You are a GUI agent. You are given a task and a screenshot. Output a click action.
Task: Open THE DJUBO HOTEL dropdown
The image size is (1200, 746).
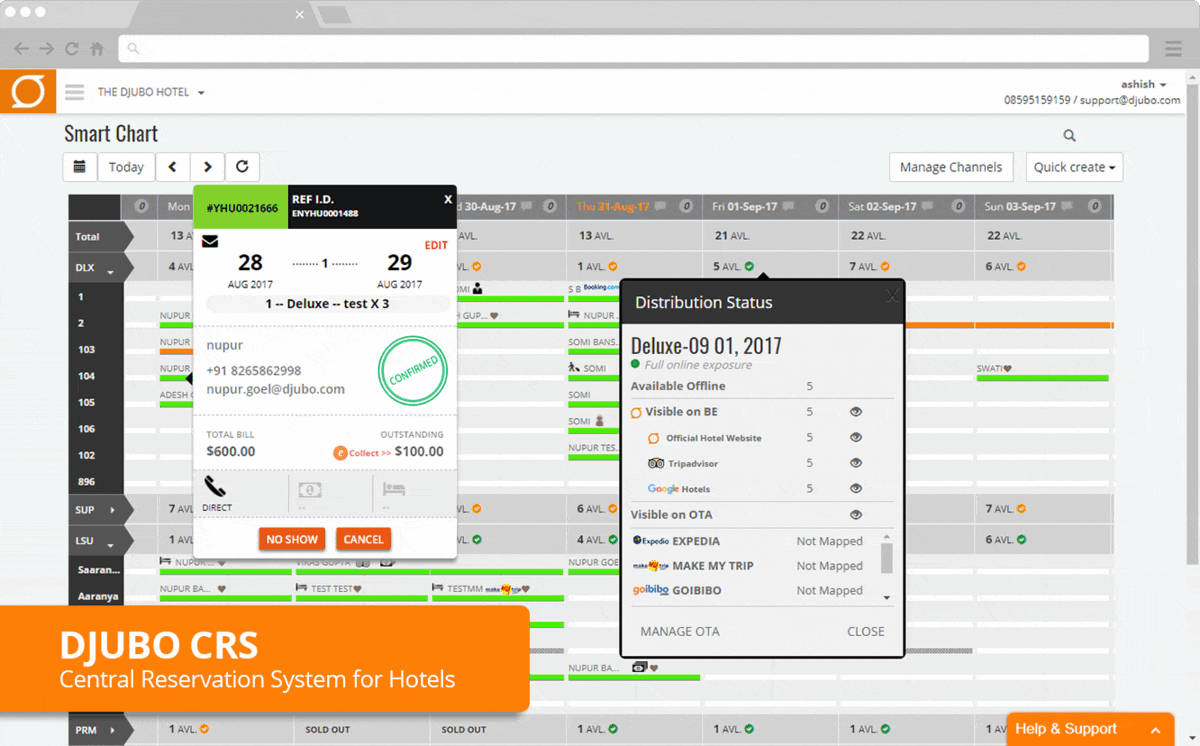tap(151, 92)
